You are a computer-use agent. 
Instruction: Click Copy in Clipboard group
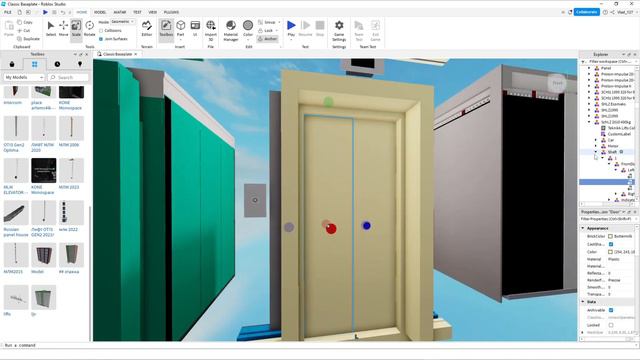click(x=25, y=22)
